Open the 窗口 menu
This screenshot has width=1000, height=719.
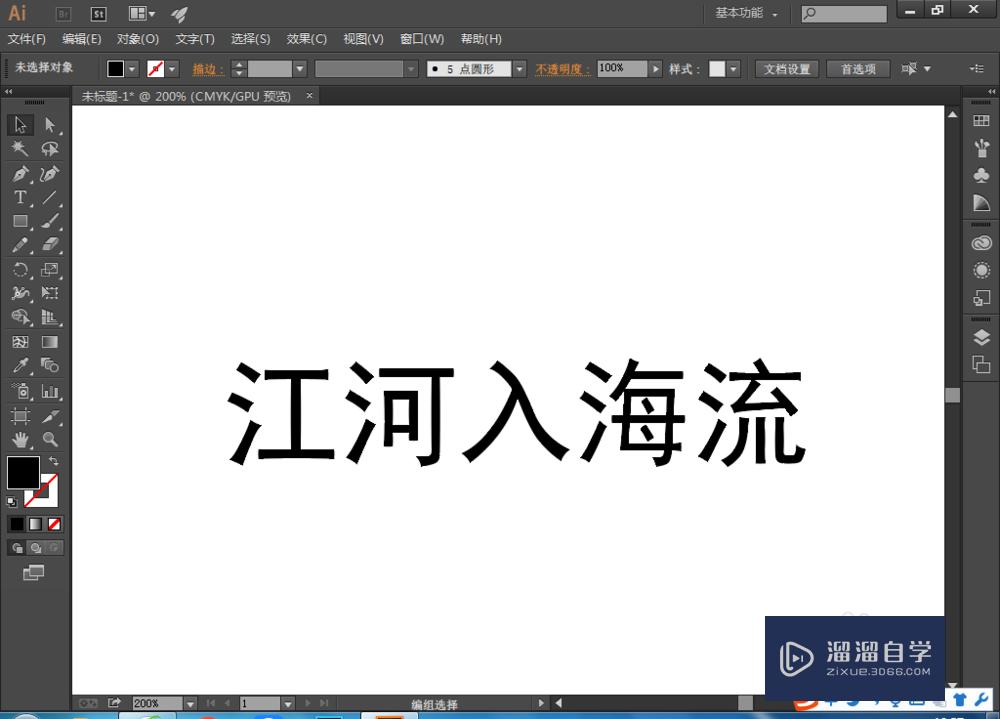pyautogui.click(x=421, y=38)
